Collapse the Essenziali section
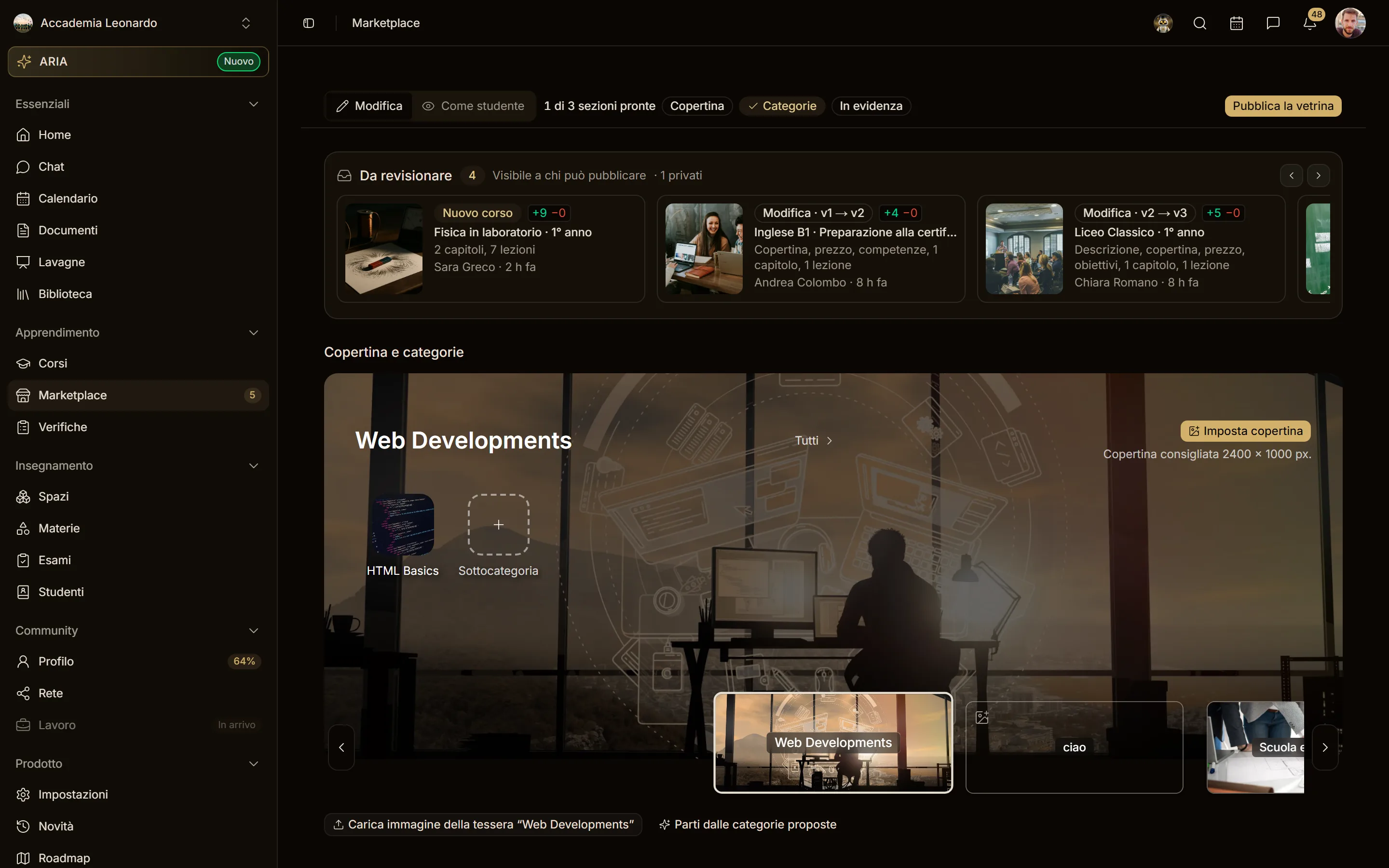 coord(138,104)
